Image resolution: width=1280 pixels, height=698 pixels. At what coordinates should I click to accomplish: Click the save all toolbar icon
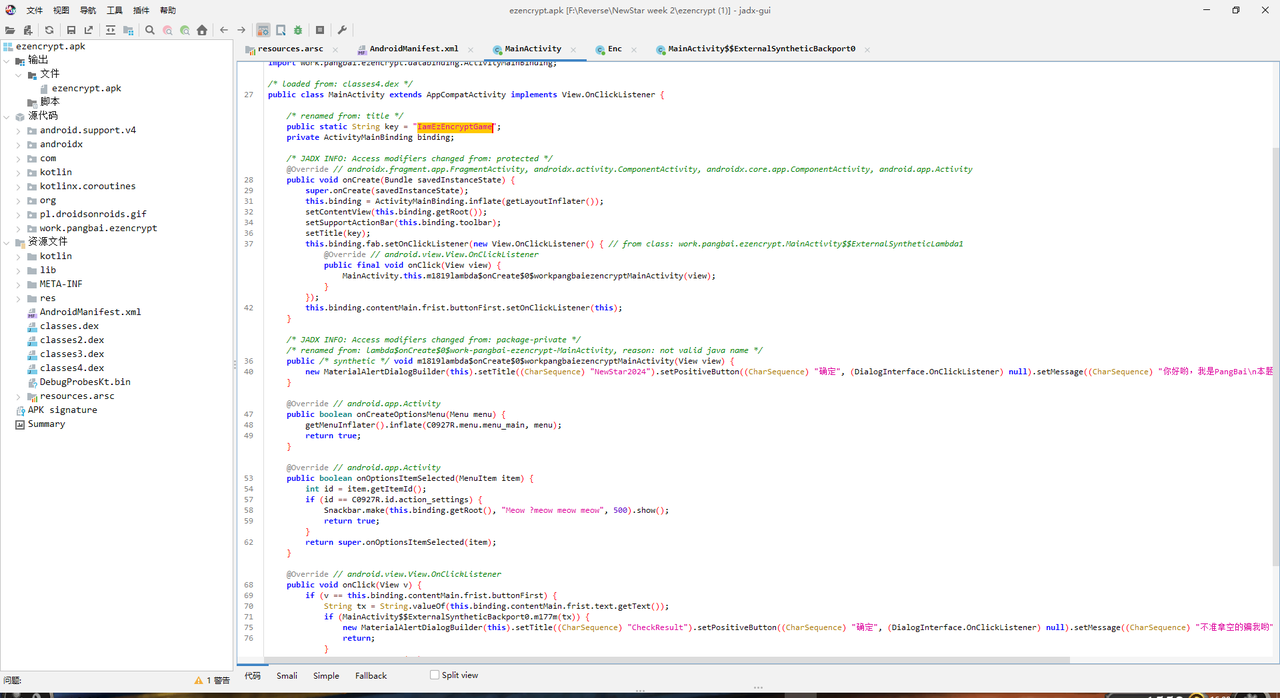tap(71, 30)
